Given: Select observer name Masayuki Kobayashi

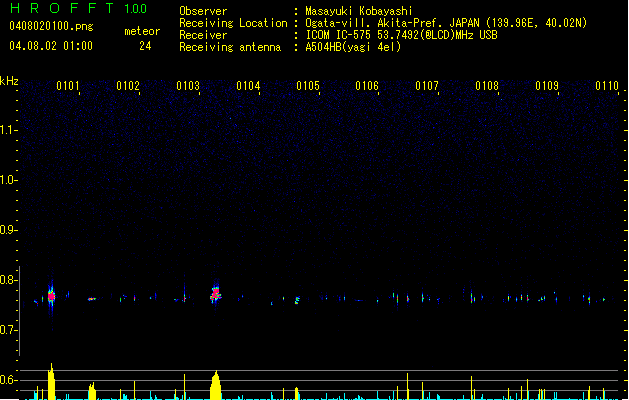Looking at the screenshot, I should click(x=359, y=11).
